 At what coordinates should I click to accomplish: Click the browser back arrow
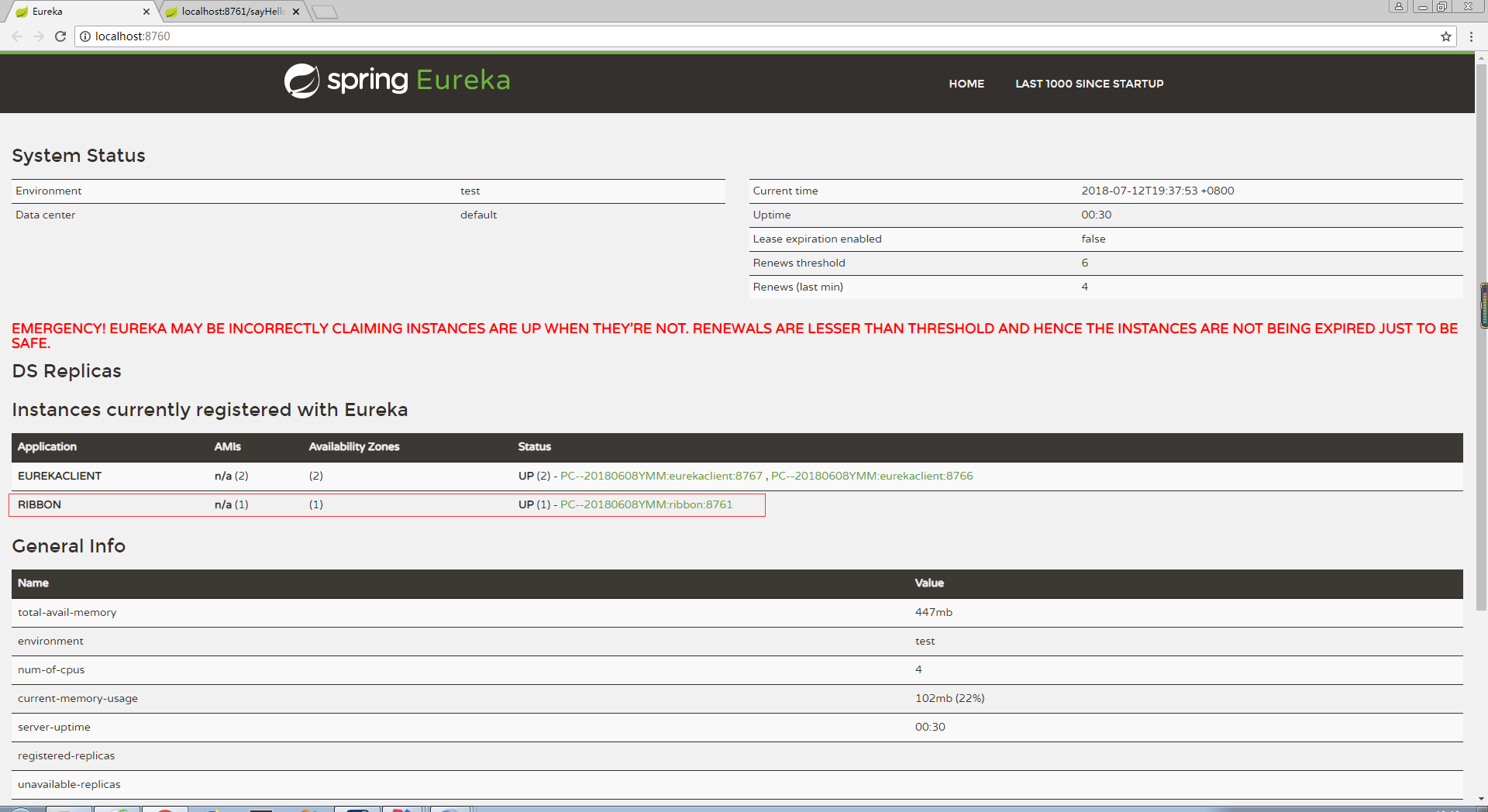pyautogui.click(x=17, y=36)
